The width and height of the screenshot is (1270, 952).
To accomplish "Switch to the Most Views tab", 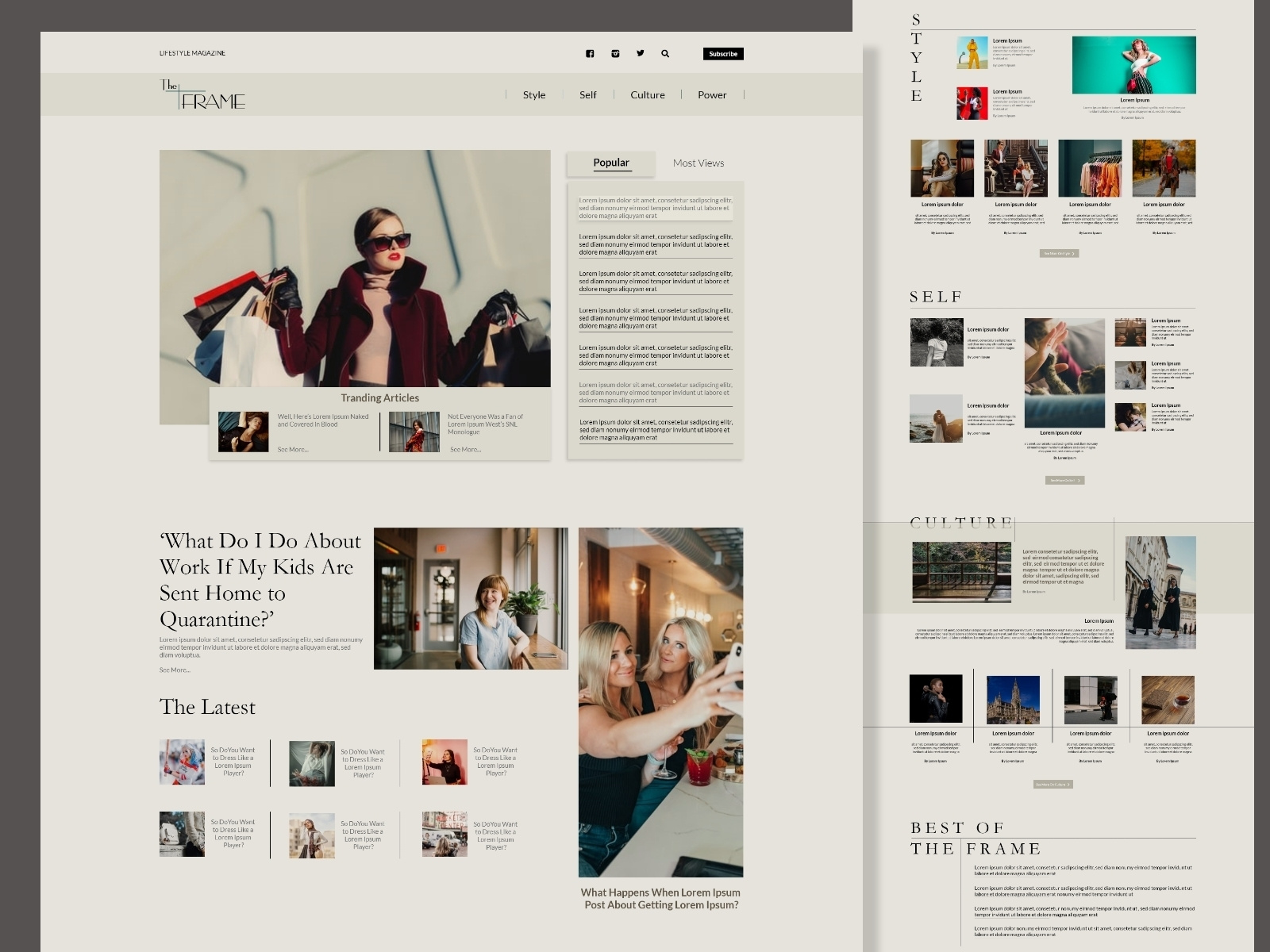I will coord(698,163).
